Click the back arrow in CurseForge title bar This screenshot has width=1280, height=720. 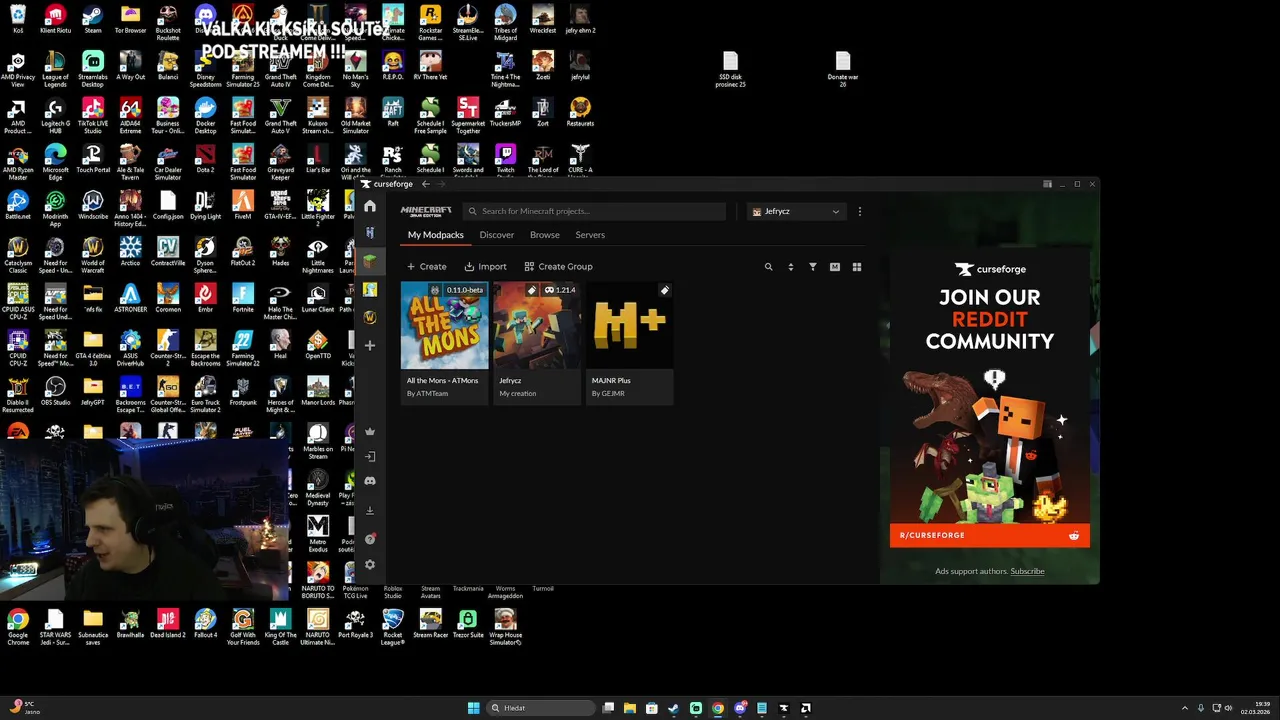(x=425, y=184)
